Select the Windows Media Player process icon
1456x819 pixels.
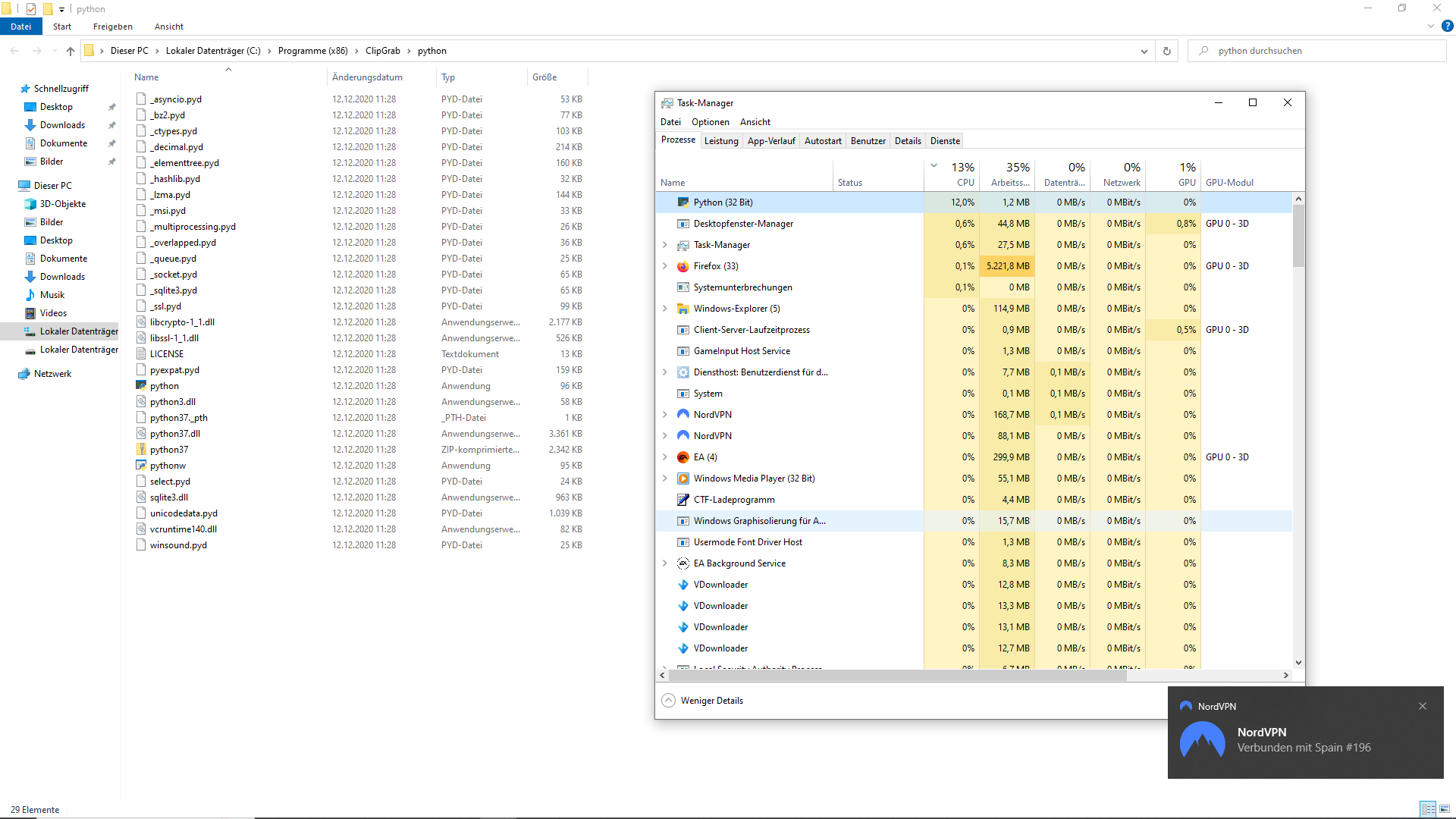[x=682, y=479]
